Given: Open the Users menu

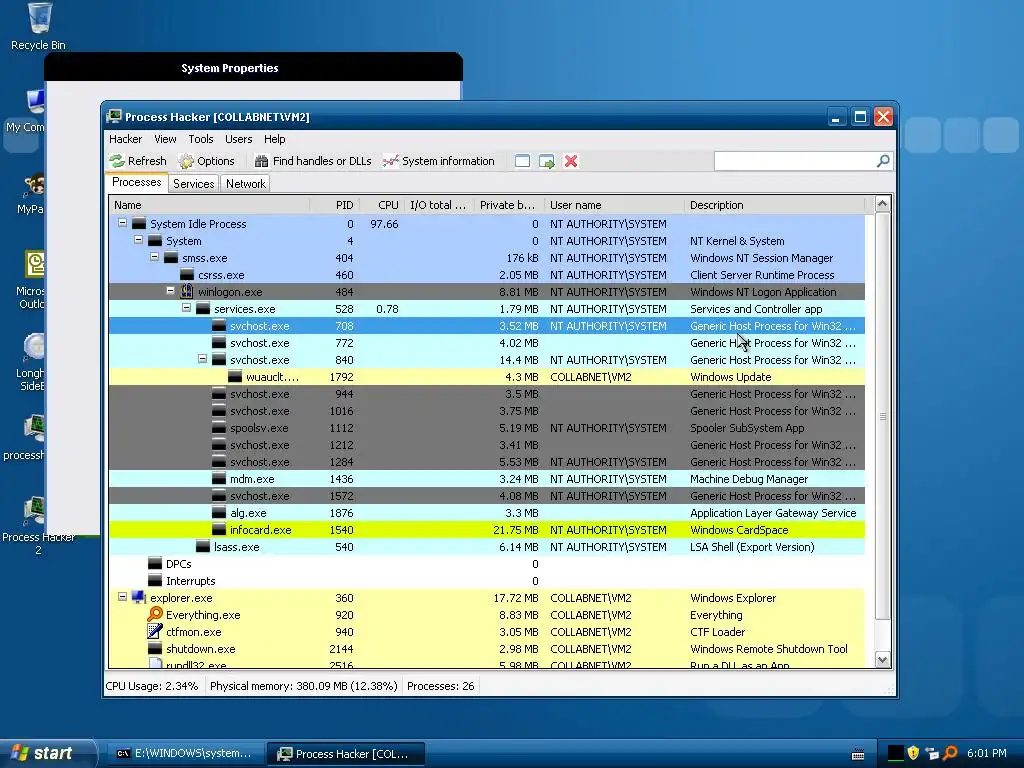Looking at the screenshot, I should (238, 139).
